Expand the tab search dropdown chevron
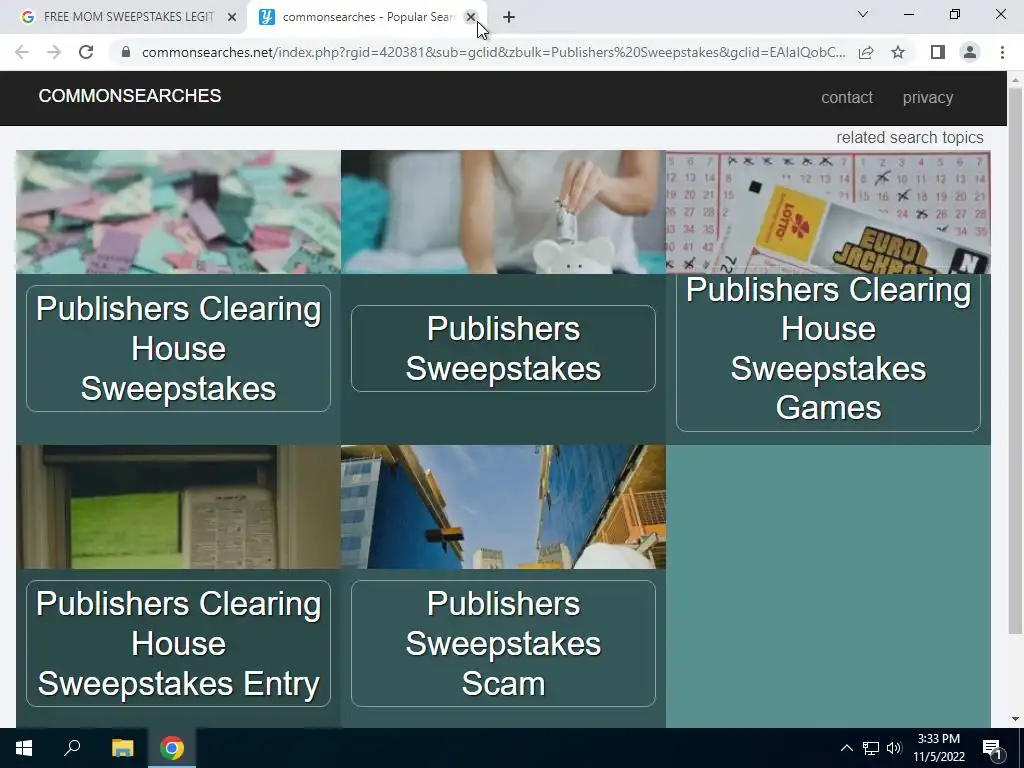This screenshot has height=768, width=1024. 863,14
